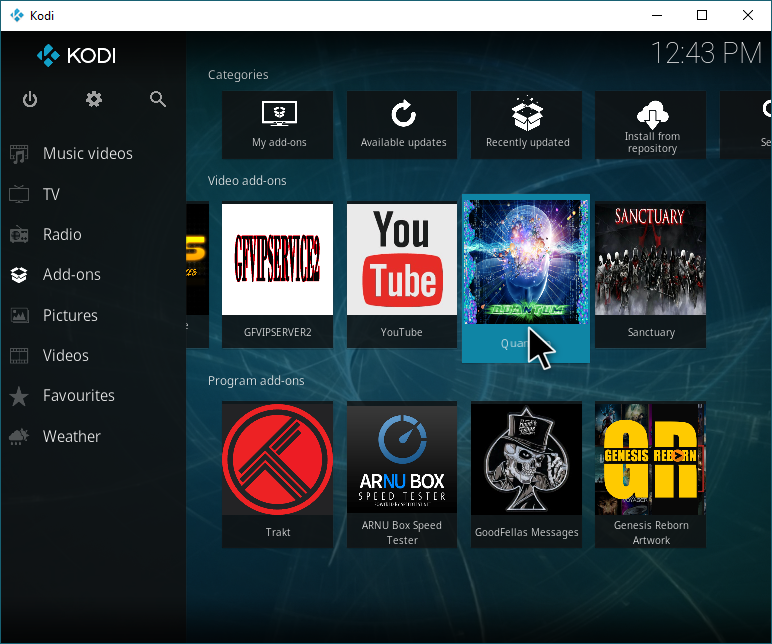
Task: Click the Favourites star icon
Action: (x=19, y=396)
